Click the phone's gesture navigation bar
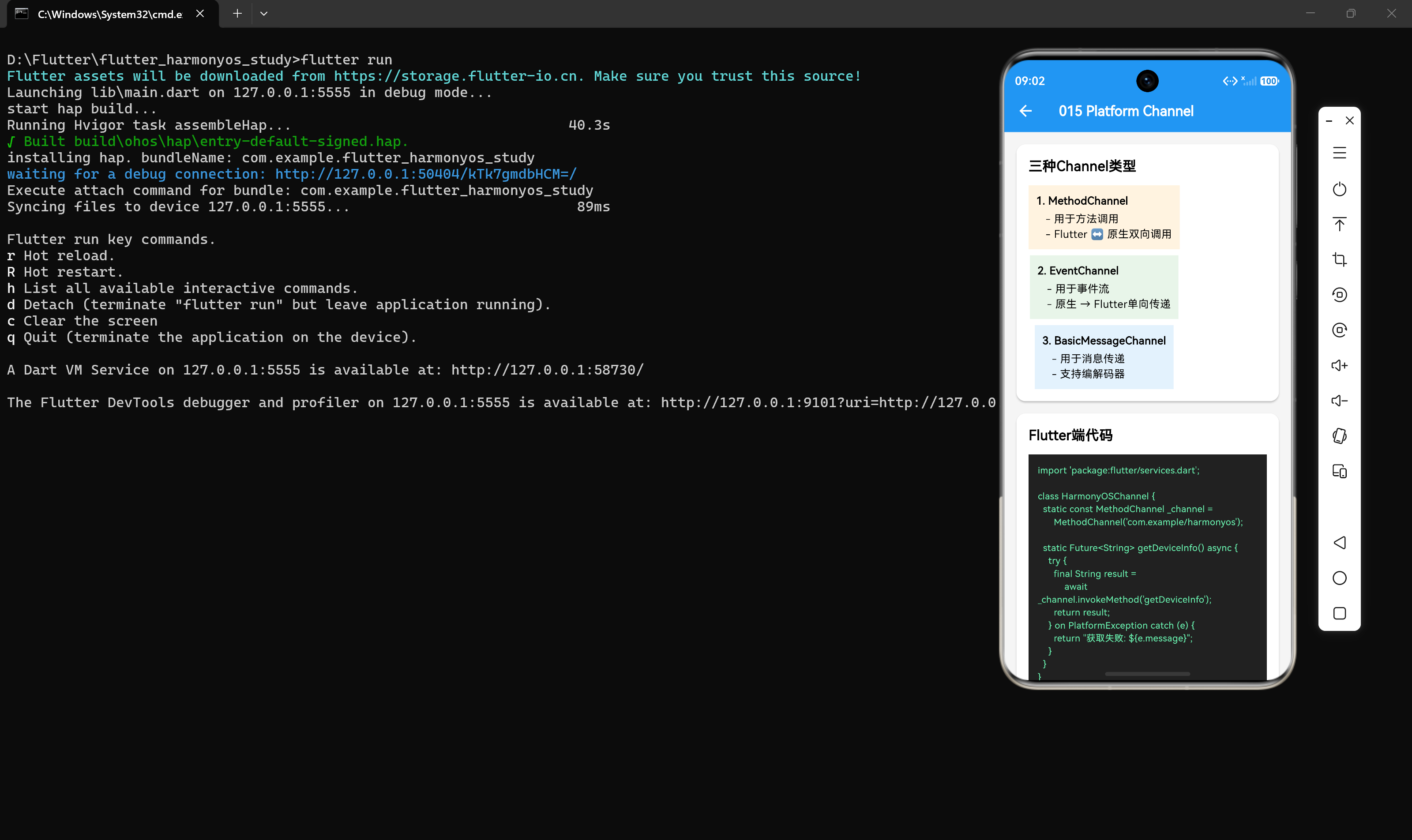Image resolution: width=1412 pixels, height=840 pixels. pos(1147,674)
